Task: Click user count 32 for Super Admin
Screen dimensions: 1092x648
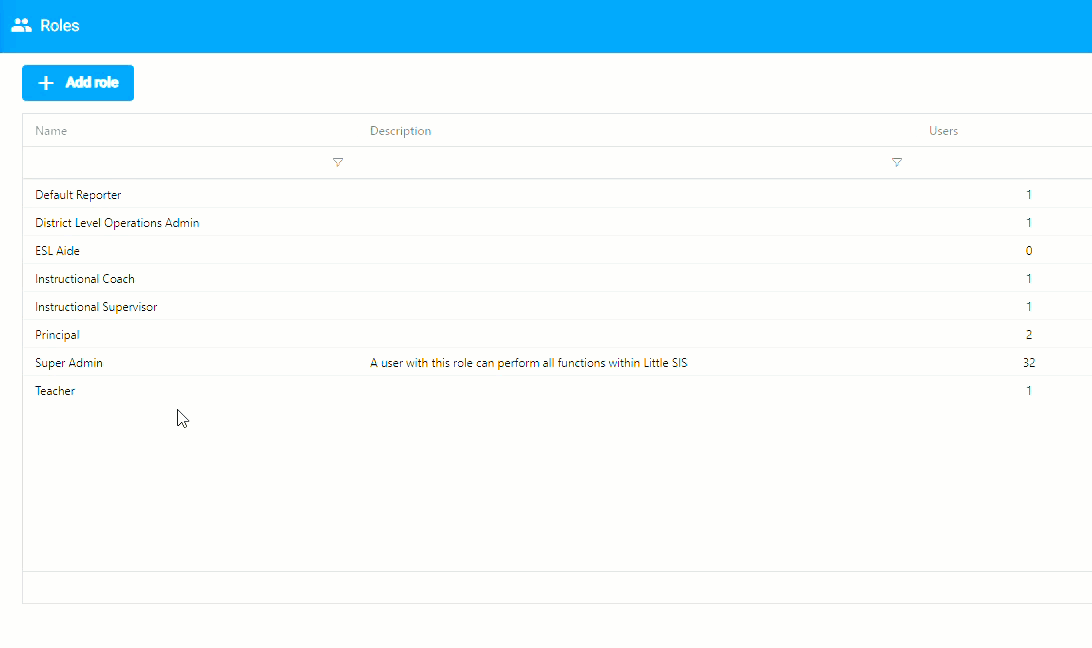Action: point(1029,363)
